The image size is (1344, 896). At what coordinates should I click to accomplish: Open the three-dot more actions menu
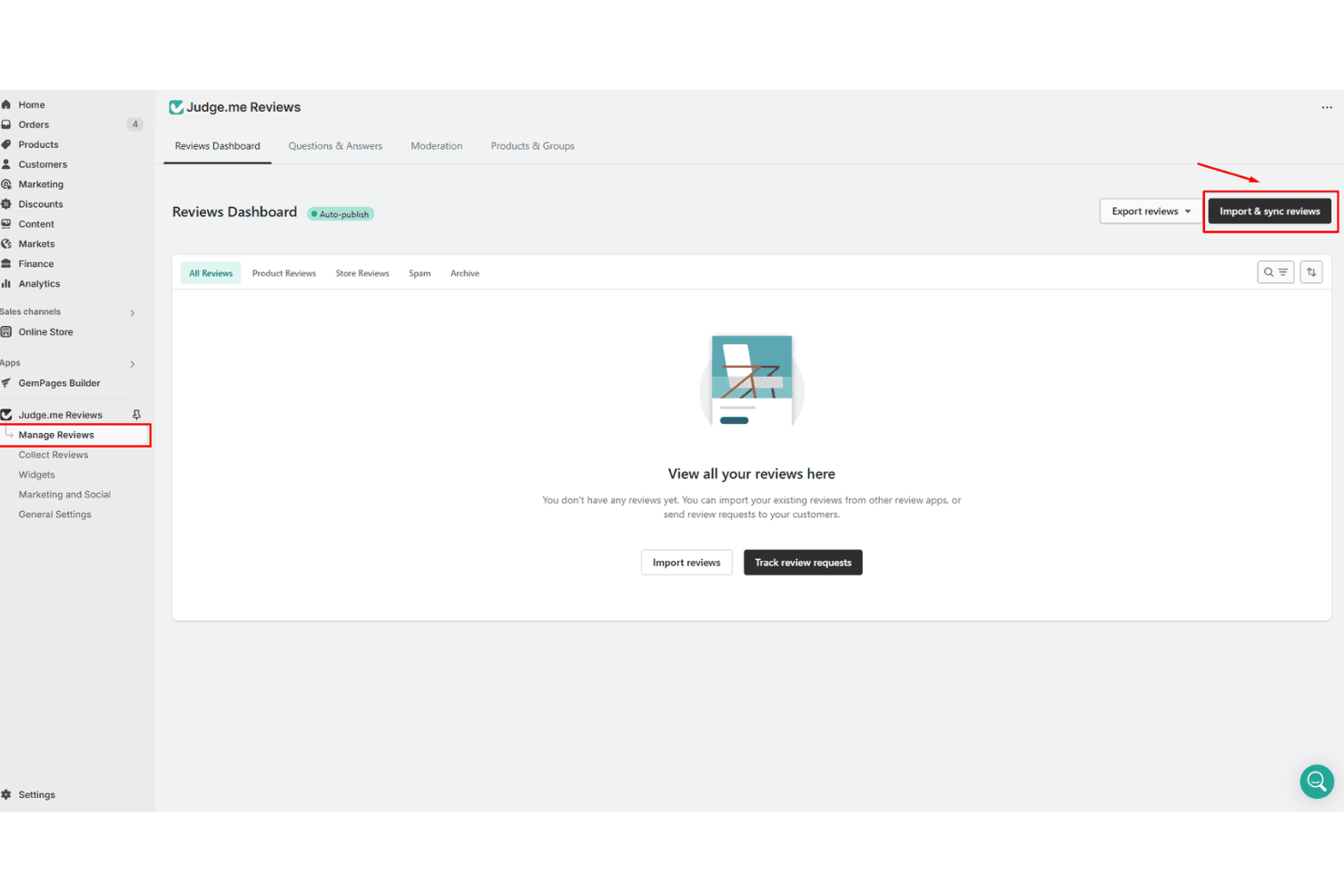pyautogui.click(x=1327, y=107)
